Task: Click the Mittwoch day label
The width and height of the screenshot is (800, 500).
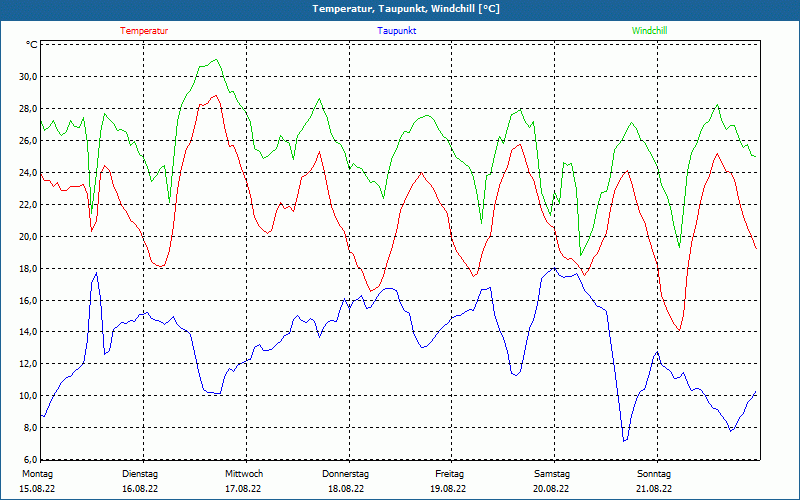Action: click(x=244, y=474)
